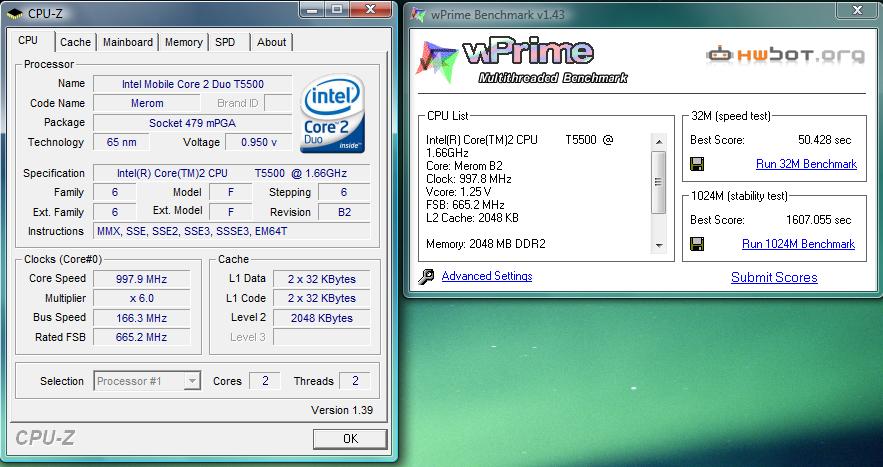The image size is (883, 467).
Task: Switch to the Memory tab
Action: pyautogui.click(x=184, y=42)
